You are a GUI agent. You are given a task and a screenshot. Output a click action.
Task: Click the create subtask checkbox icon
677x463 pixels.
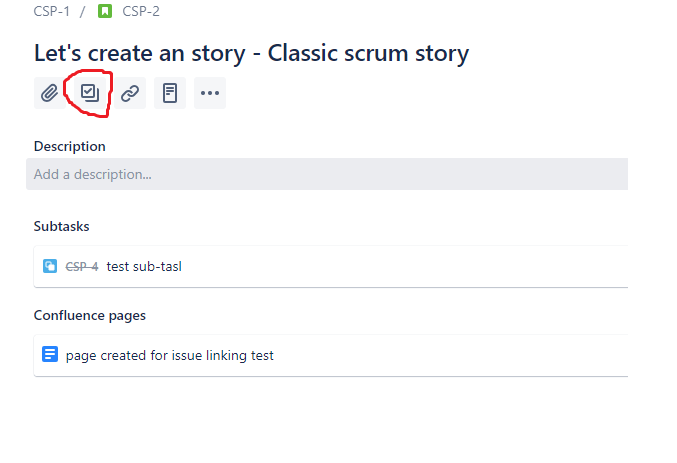90,93
